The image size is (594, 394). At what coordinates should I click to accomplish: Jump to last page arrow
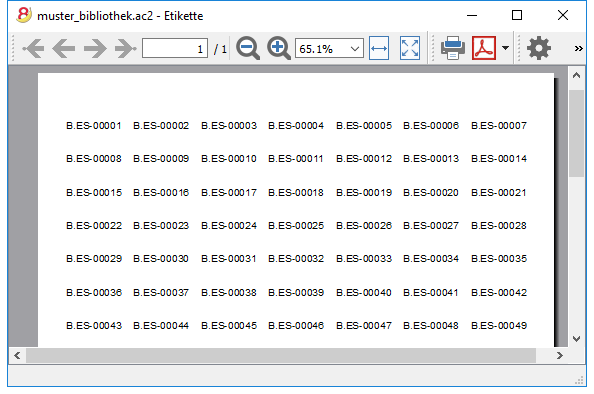(x=125, y=48)
